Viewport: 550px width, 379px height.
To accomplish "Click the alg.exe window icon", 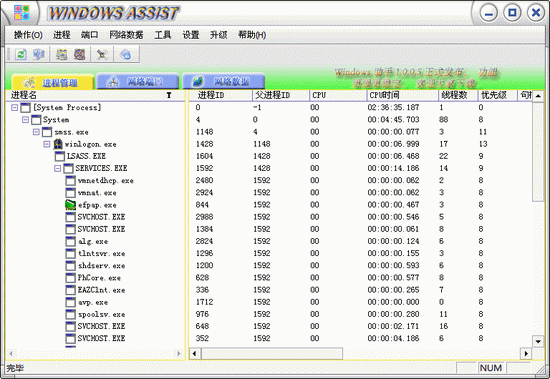I will click(x=71, y=241).
